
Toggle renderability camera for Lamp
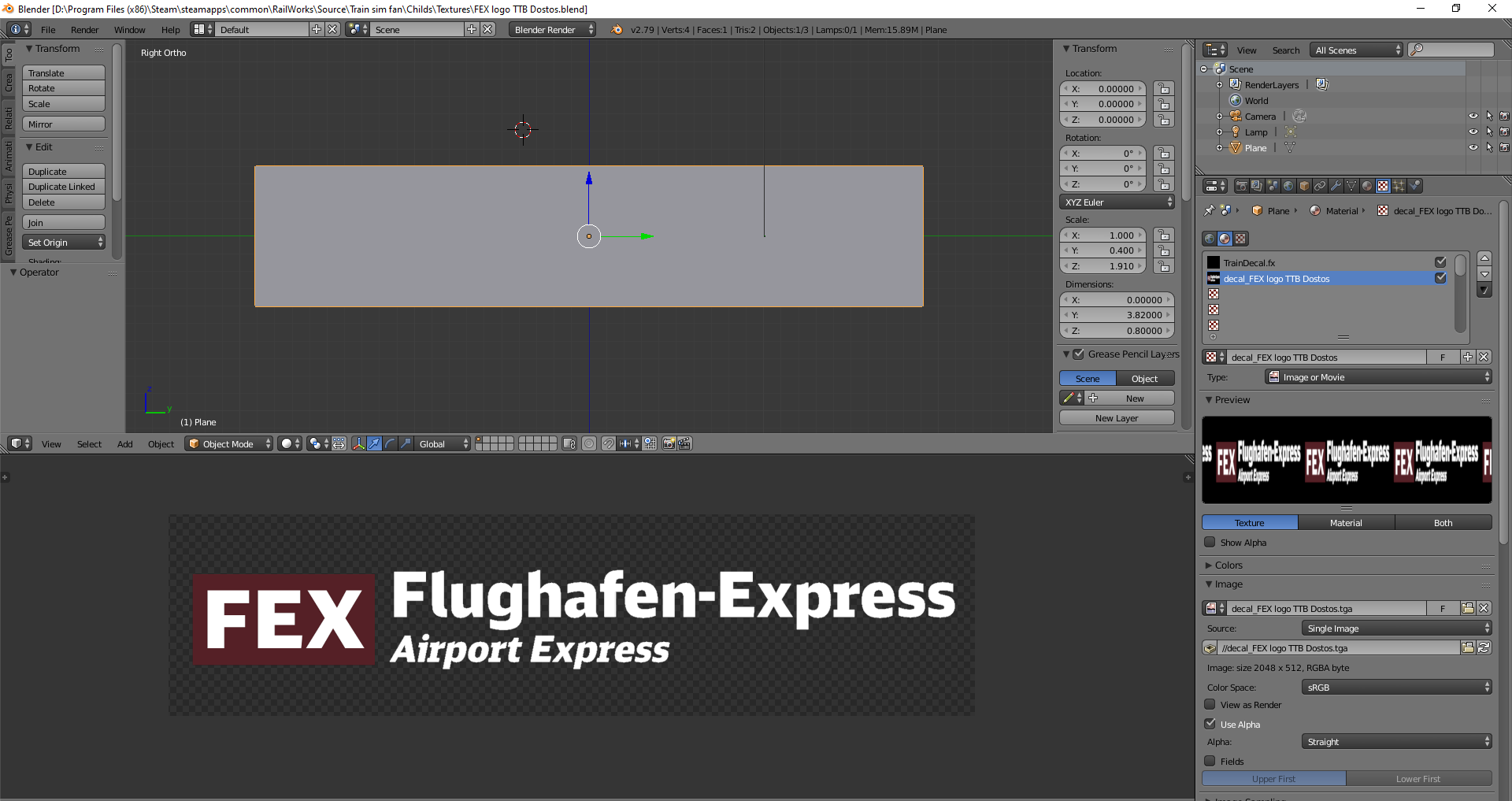click(1505, 132)
